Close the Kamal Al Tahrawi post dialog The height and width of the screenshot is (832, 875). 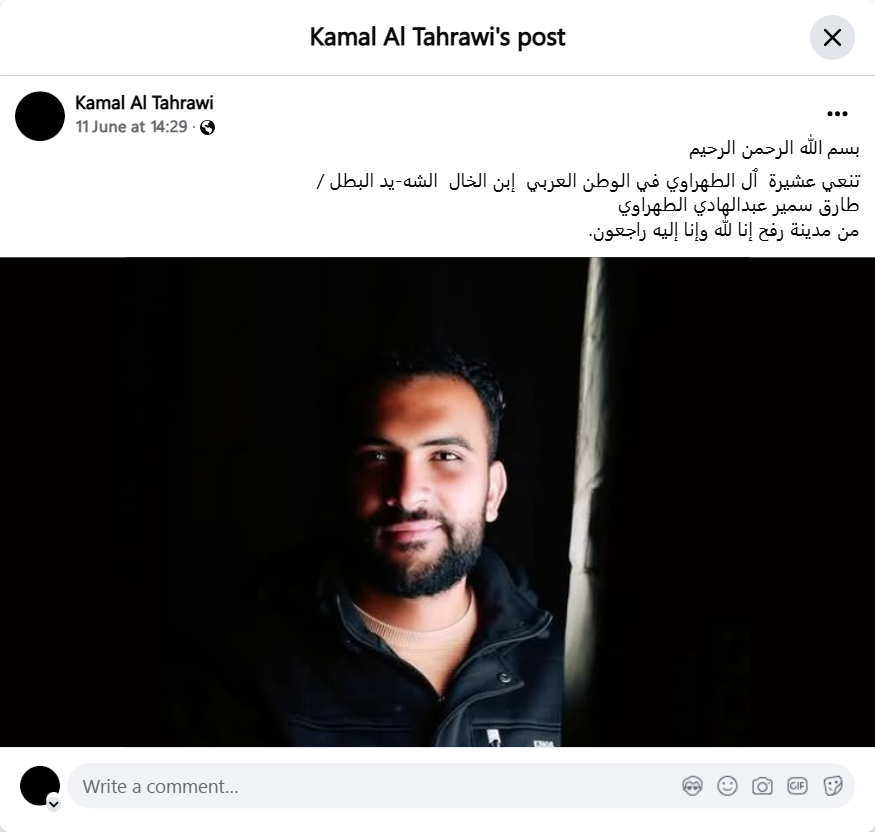click(x=832, y=38)
